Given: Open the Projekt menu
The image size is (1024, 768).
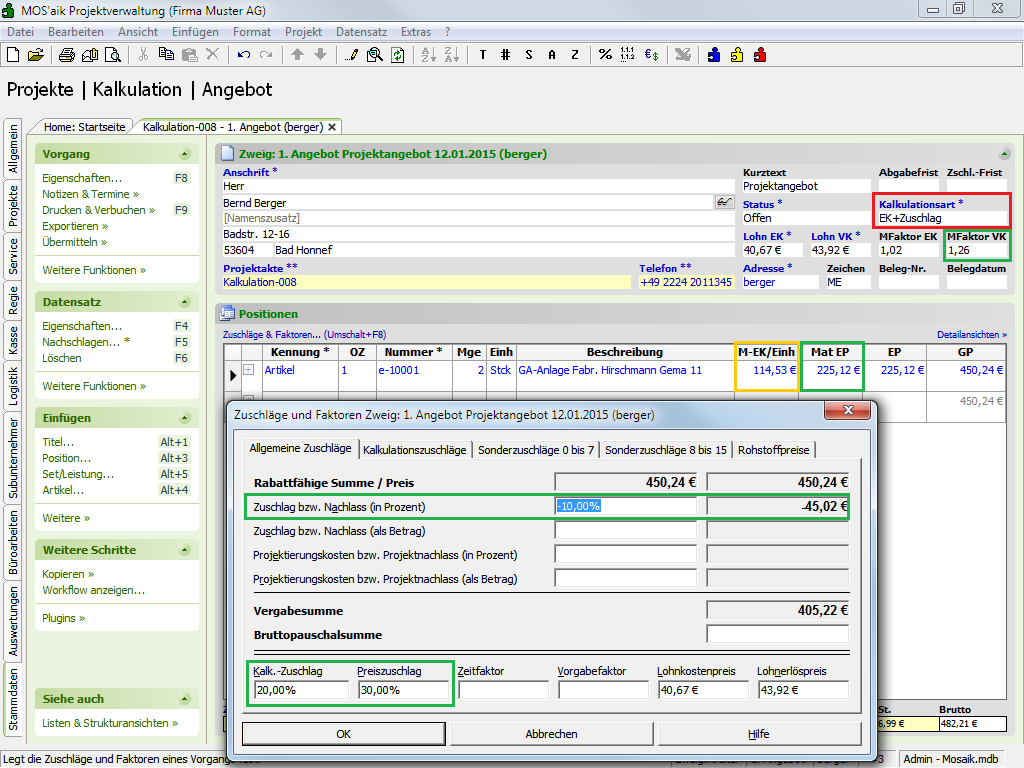Looking at the screenshot, I should click(x=303, y=32).
